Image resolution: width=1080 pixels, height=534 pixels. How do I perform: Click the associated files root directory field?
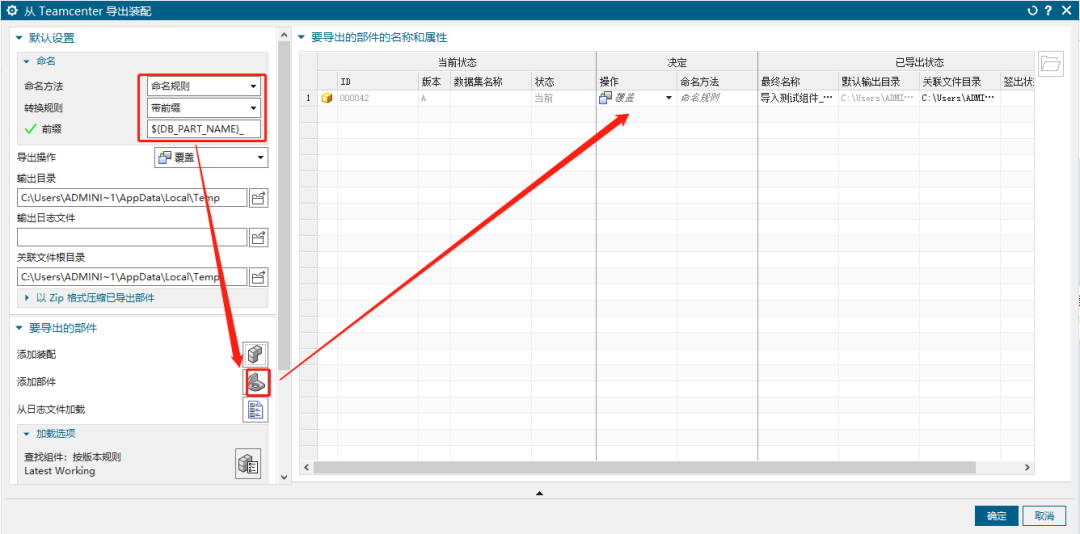coord(132,277)
